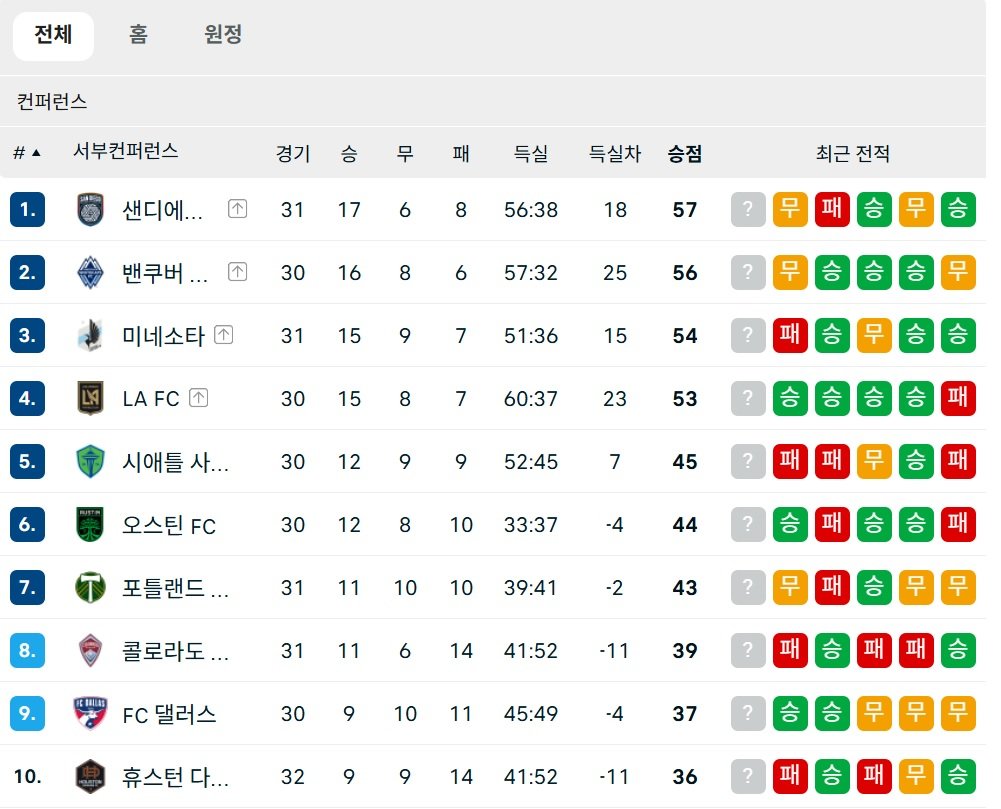Select the 전체 tab
Screen dimensions: 1001x809
click(53, 36)
